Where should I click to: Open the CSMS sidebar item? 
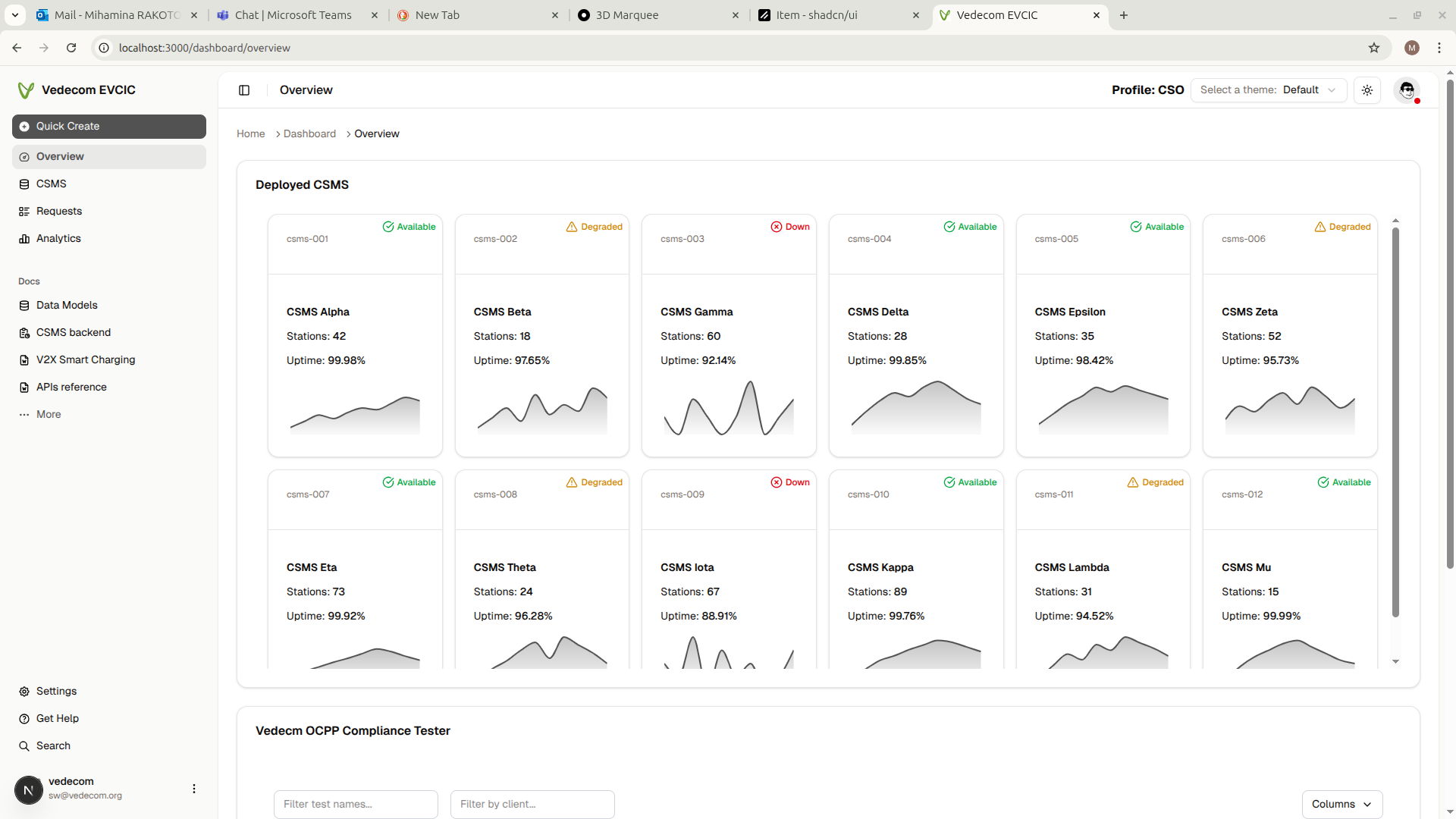click(x=52, y=184)
